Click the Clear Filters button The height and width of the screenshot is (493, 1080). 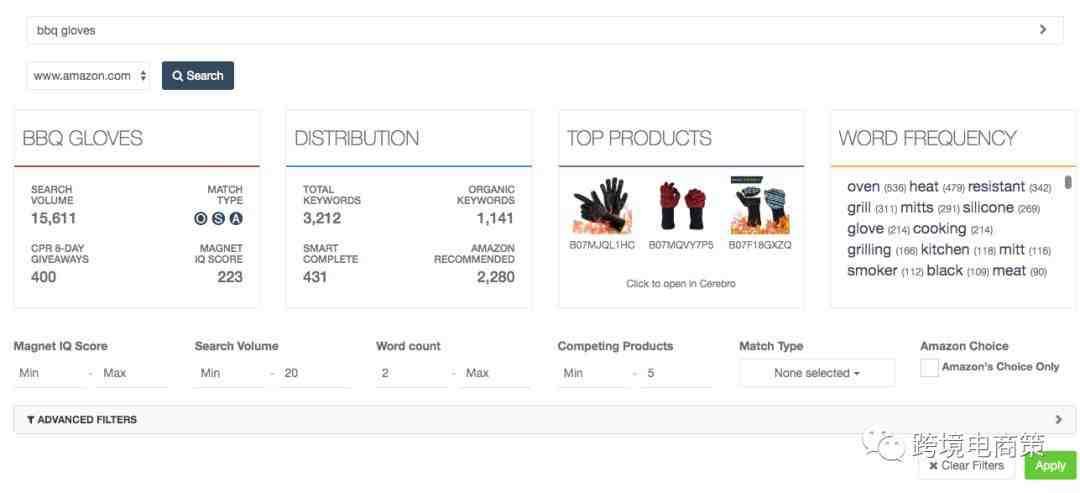click(966, 465)
